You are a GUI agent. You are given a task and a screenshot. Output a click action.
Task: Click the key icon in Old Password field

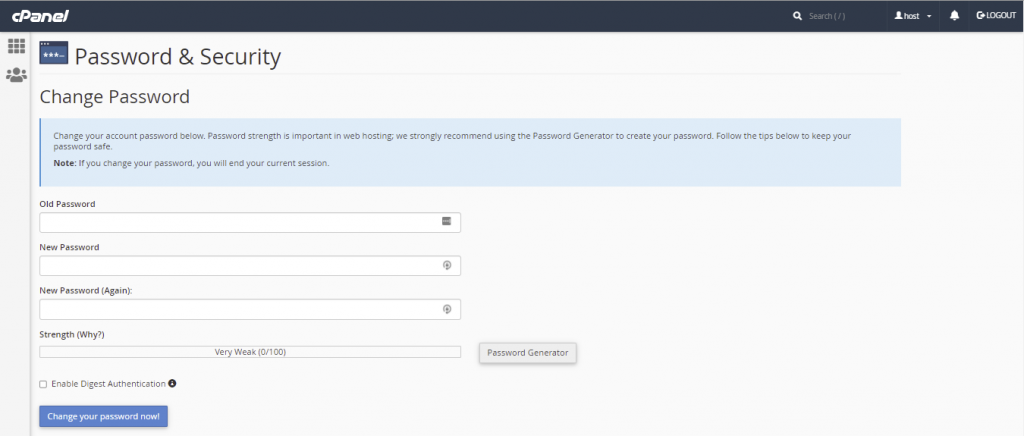click(447, 221)
